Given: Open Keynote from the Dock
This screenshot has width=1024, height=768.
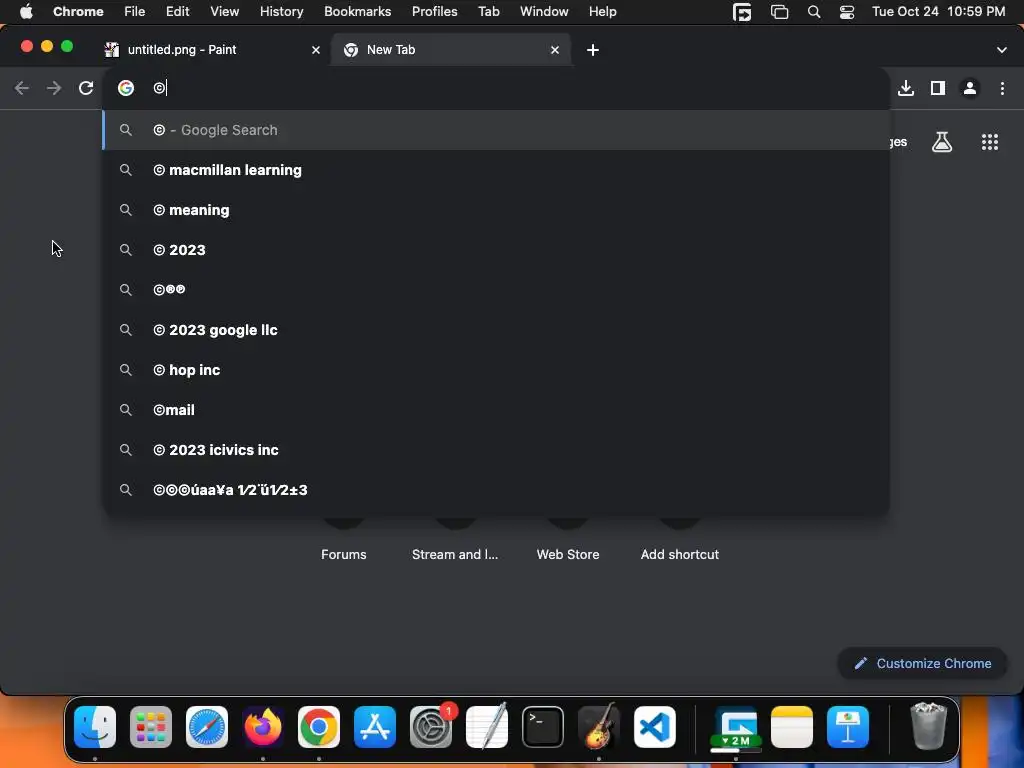Looking at the screenshot, I should [848, 727].
